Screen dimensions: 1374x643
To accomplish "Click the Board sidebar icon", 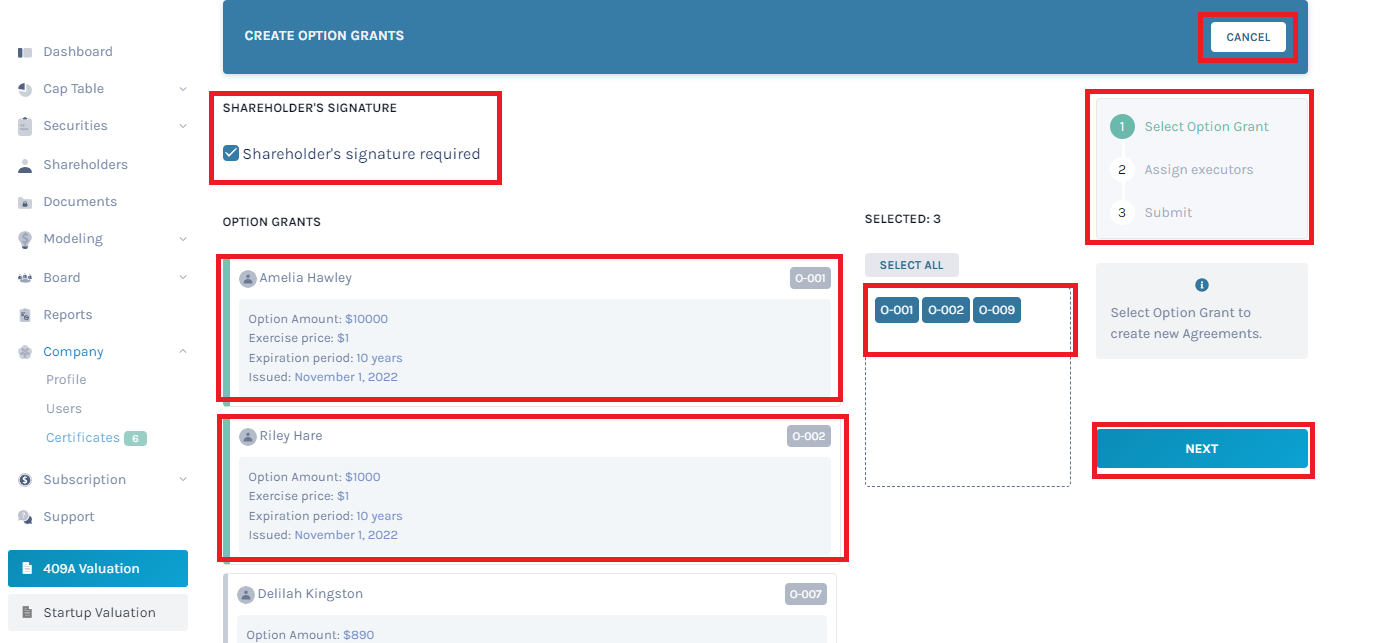I will pos(22,277).
